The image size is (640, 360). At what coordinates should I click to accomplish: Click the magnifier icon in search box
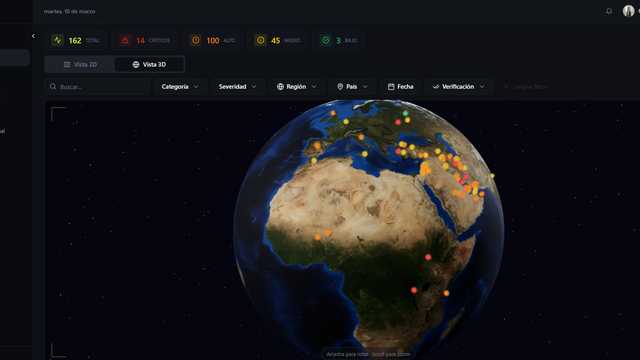(53, 87)
